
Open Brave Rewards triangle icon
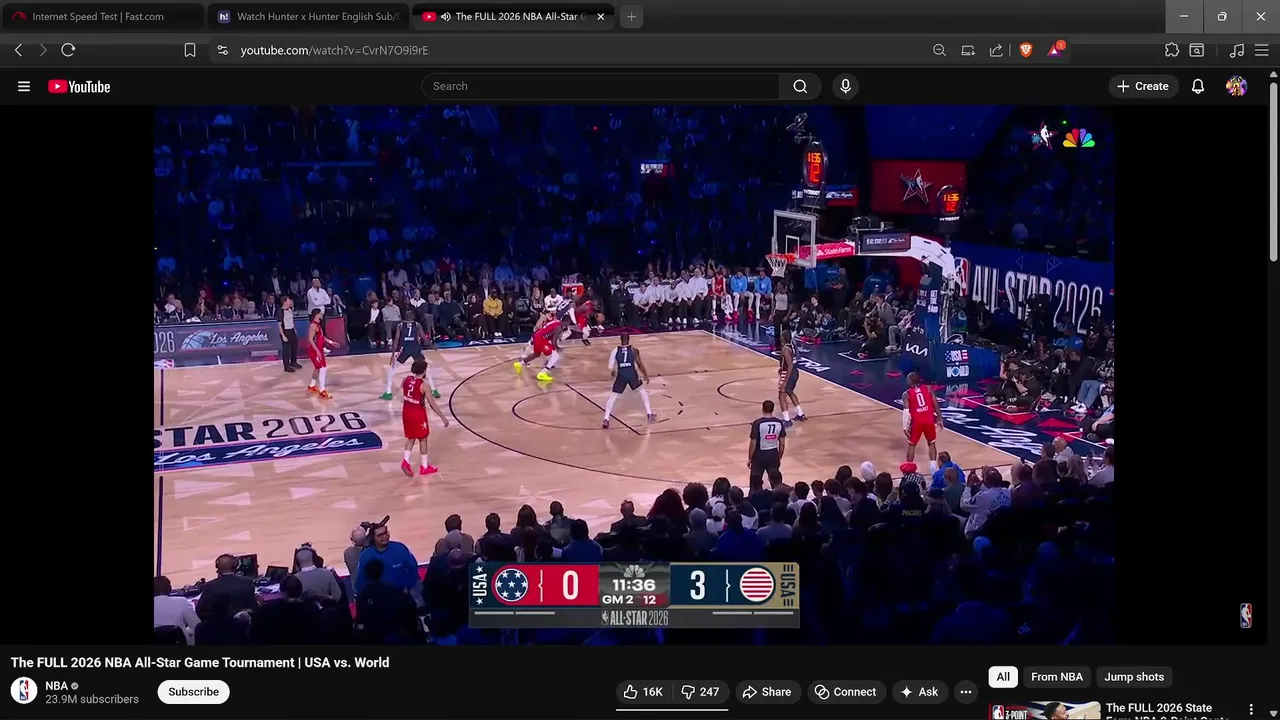1054,49
